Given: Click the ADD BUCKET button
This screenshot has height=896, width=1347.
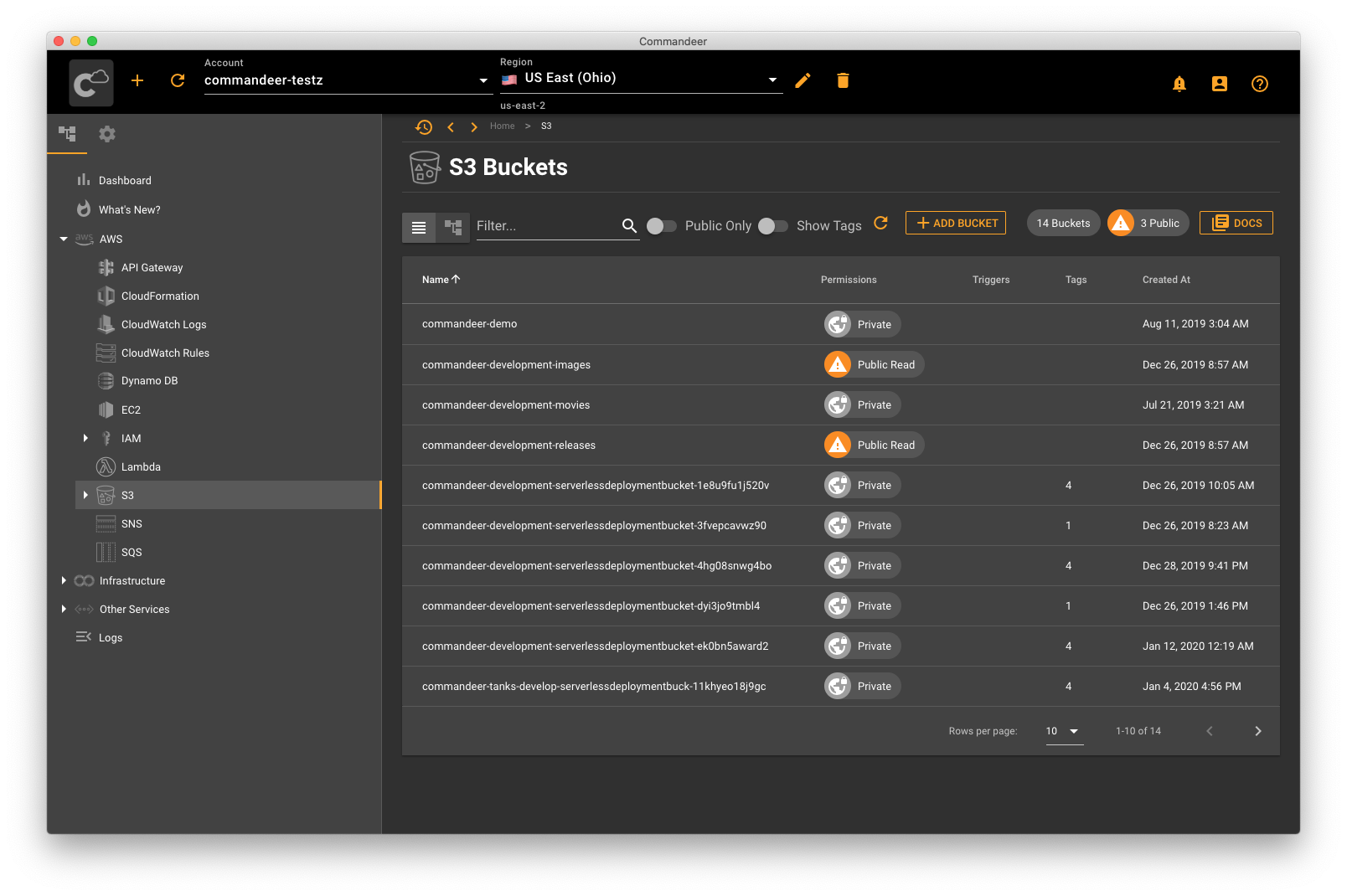Looking at the screenshot, I should pos(956,223).
